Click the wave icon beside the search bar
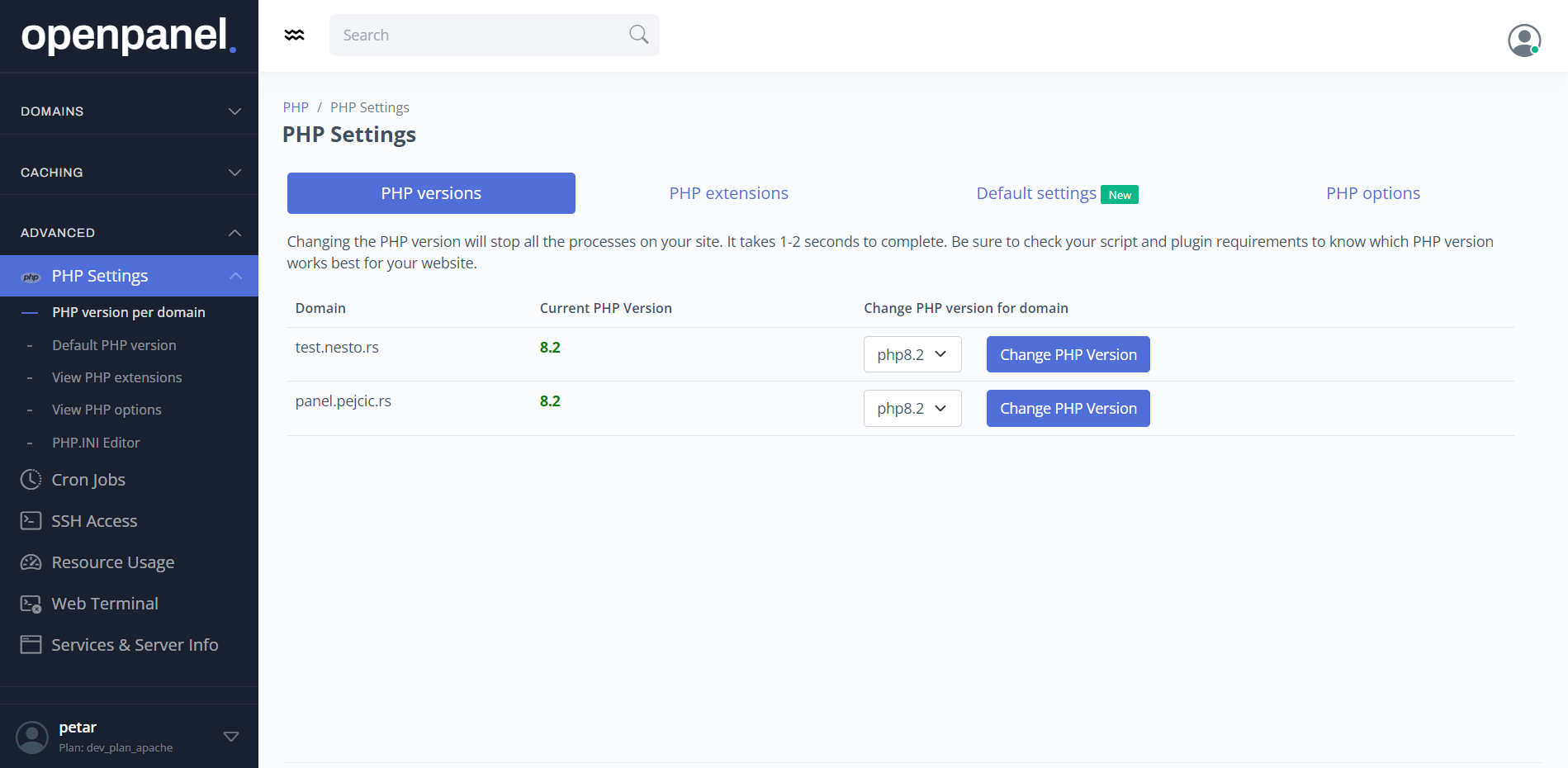The image size is (1568, 768). point(294,35)
